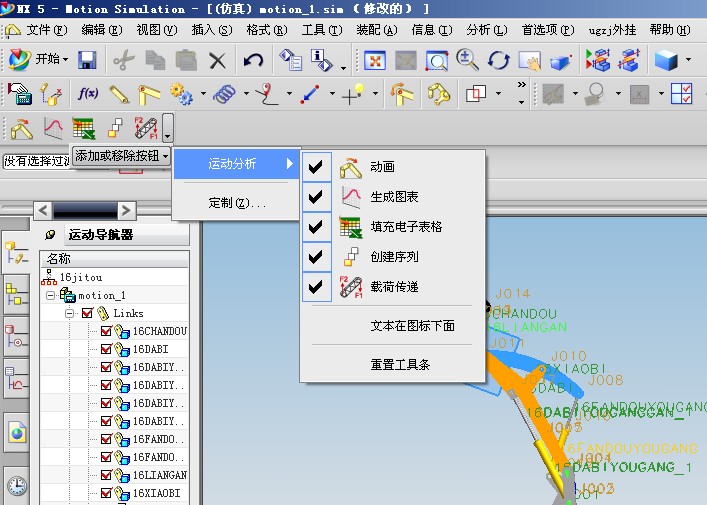This screenshot has width=707, height=505.
Task: Open the 分析 Analysis menu
Action: [487, 30]
